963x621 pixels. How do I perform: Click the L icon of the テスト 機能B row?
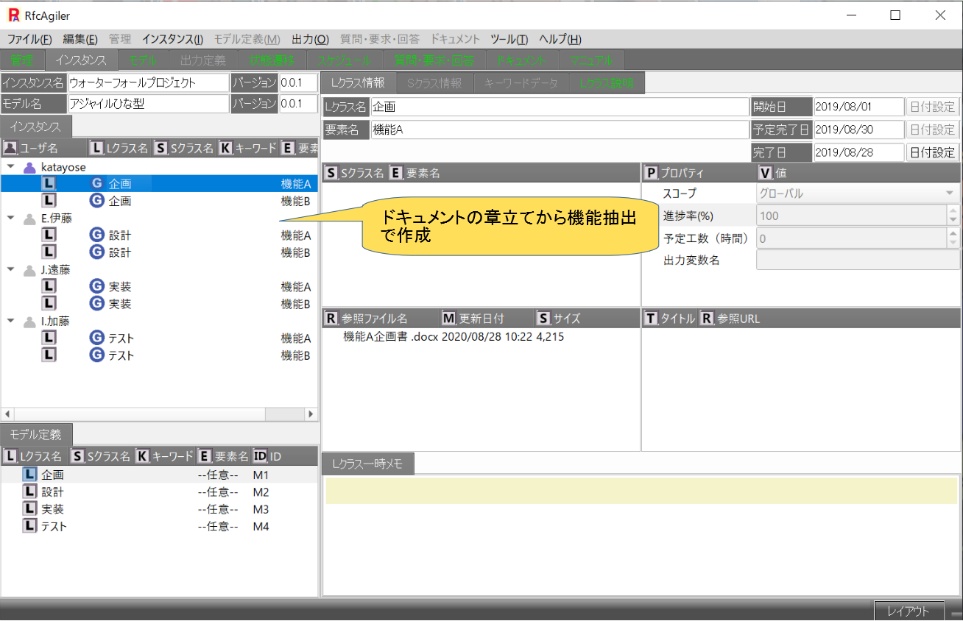48,355
